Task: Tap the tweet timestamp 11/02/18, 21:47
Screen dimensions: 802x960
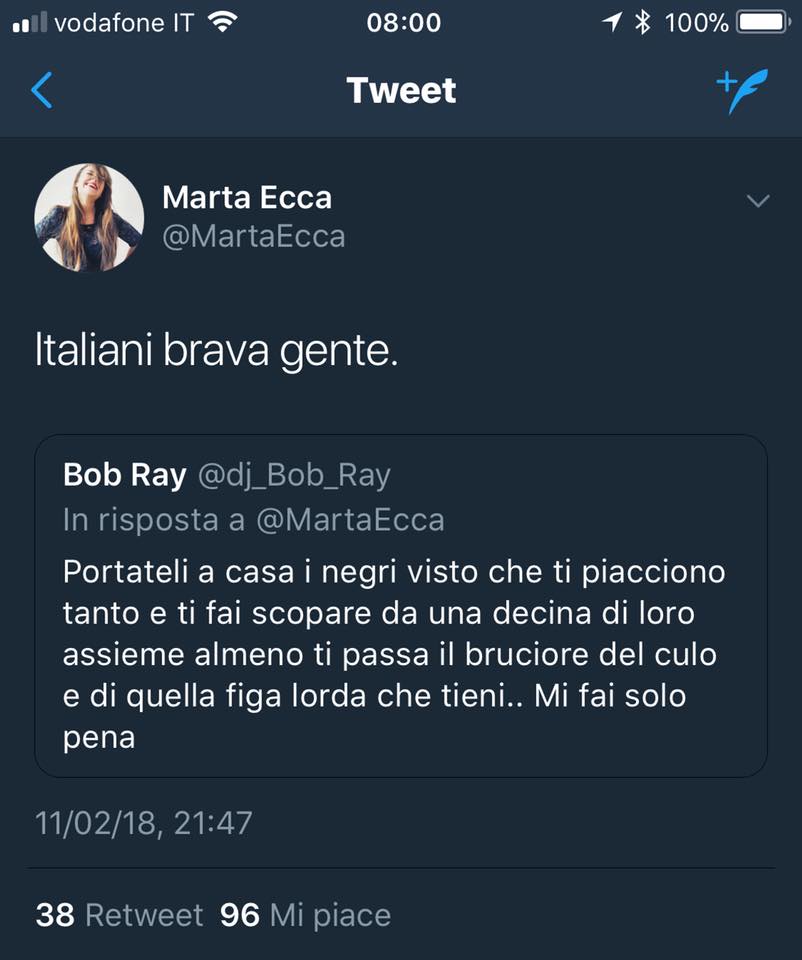Action: [x=143, y=823]
